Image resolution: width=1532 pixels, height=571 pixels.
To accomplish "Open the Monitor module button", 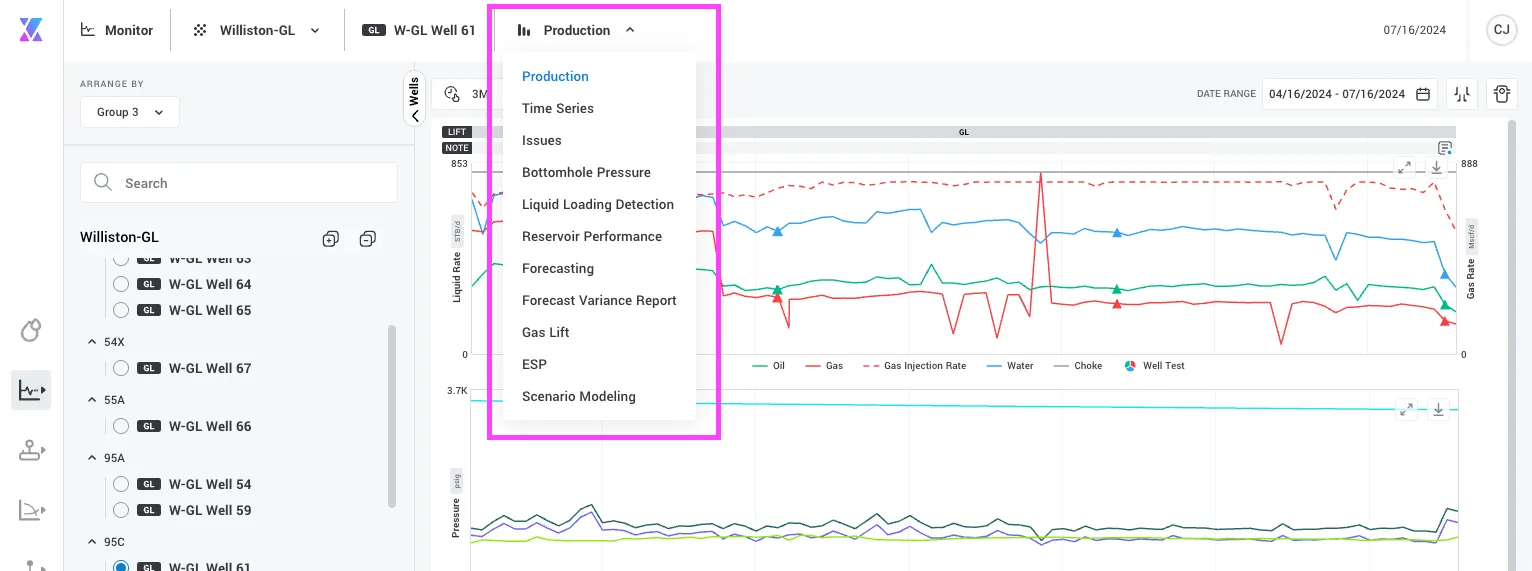I will [117, 30].
